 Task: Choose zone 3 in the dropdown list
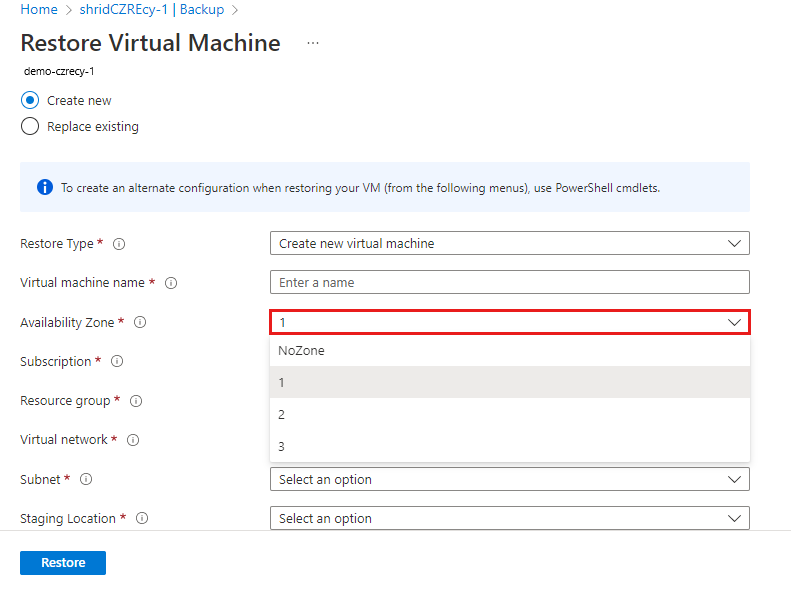click(510, 446)
